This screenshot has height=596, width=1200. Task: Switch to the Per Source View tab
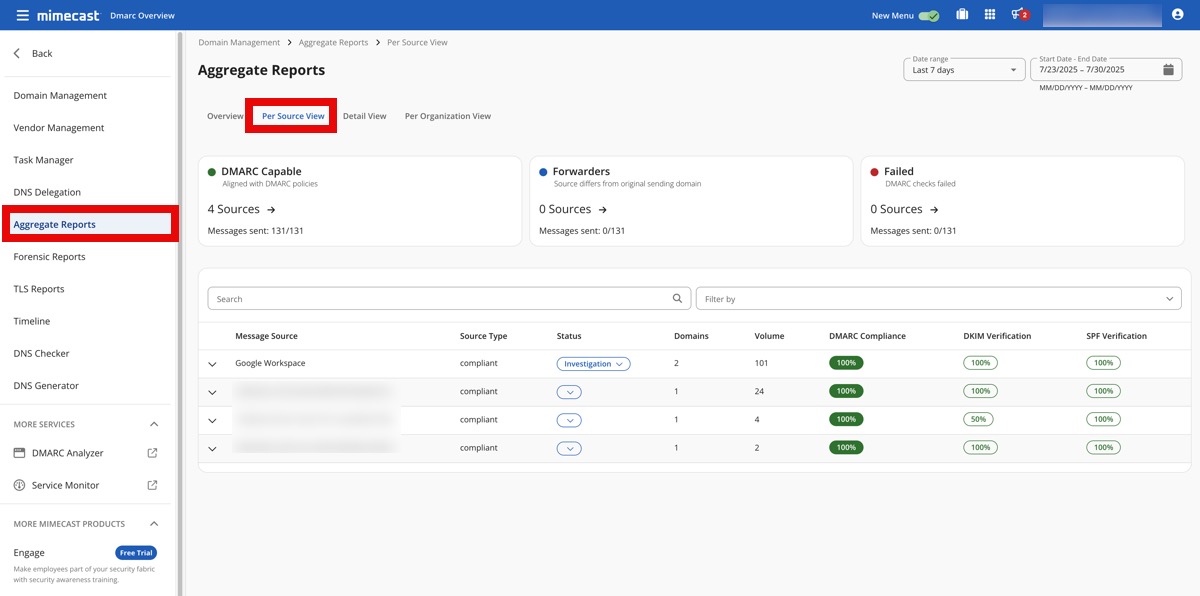point(293,116)
